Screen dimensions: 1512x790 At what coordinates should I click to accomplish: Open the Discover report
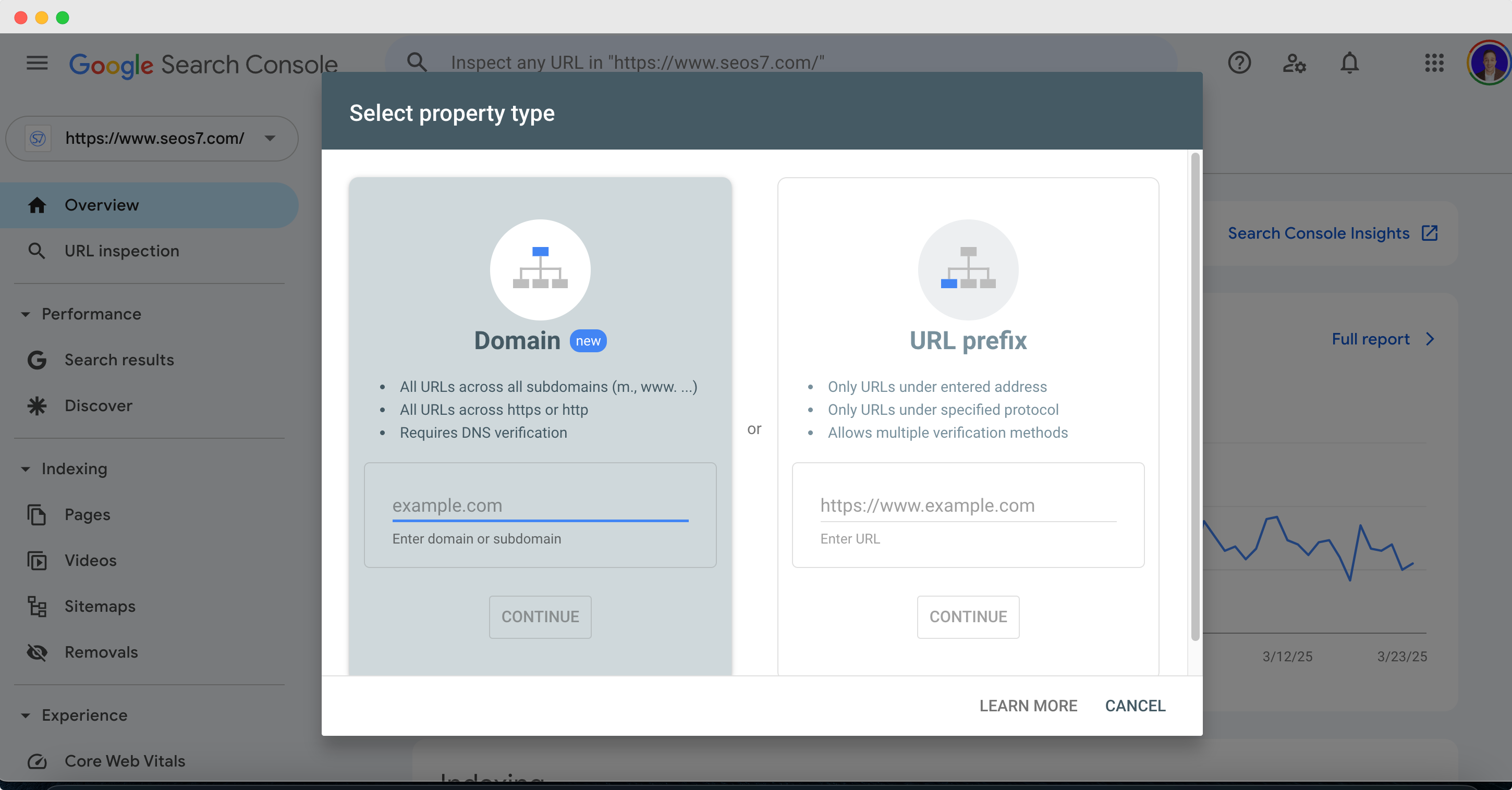(149, 406)
